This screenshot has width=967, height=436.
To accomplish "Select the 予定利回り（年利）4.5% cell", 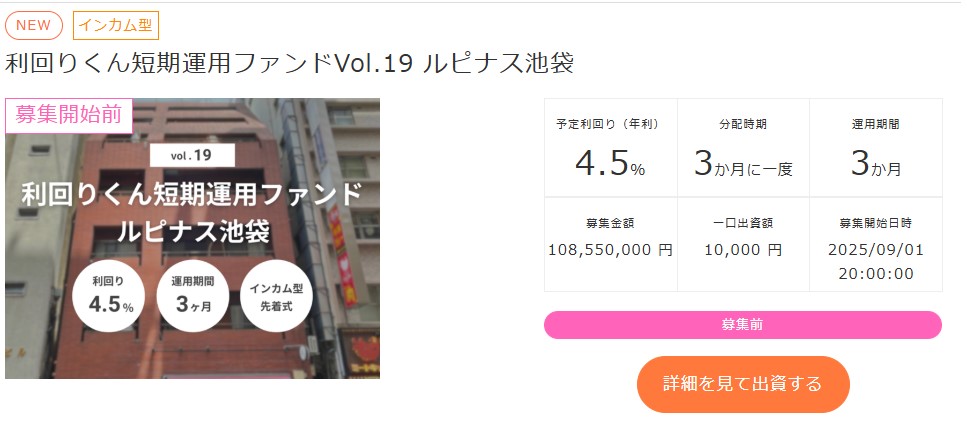I will click(611, 148).
